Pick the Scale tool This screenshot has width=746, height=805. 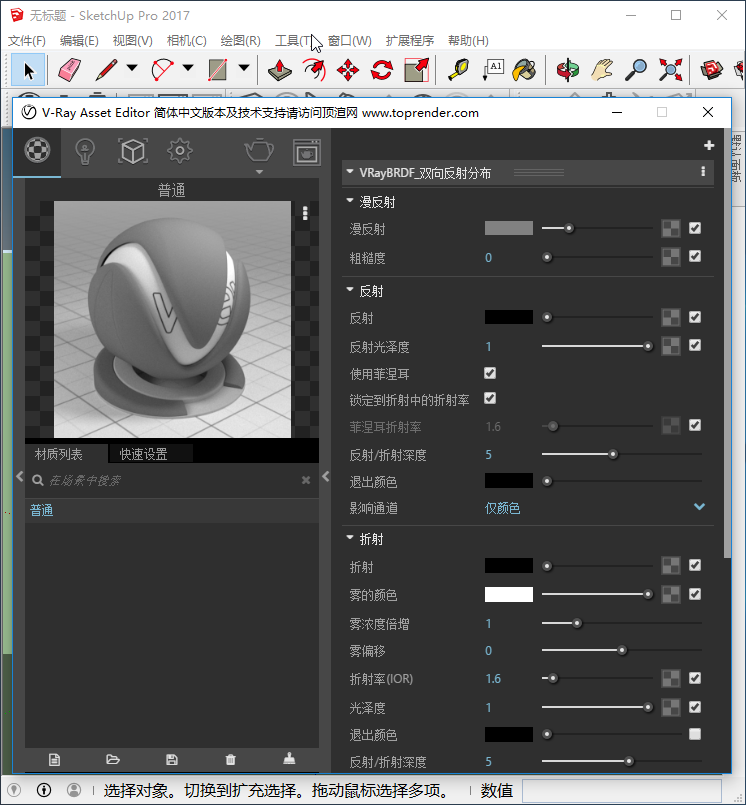click(x=416, y=70)
